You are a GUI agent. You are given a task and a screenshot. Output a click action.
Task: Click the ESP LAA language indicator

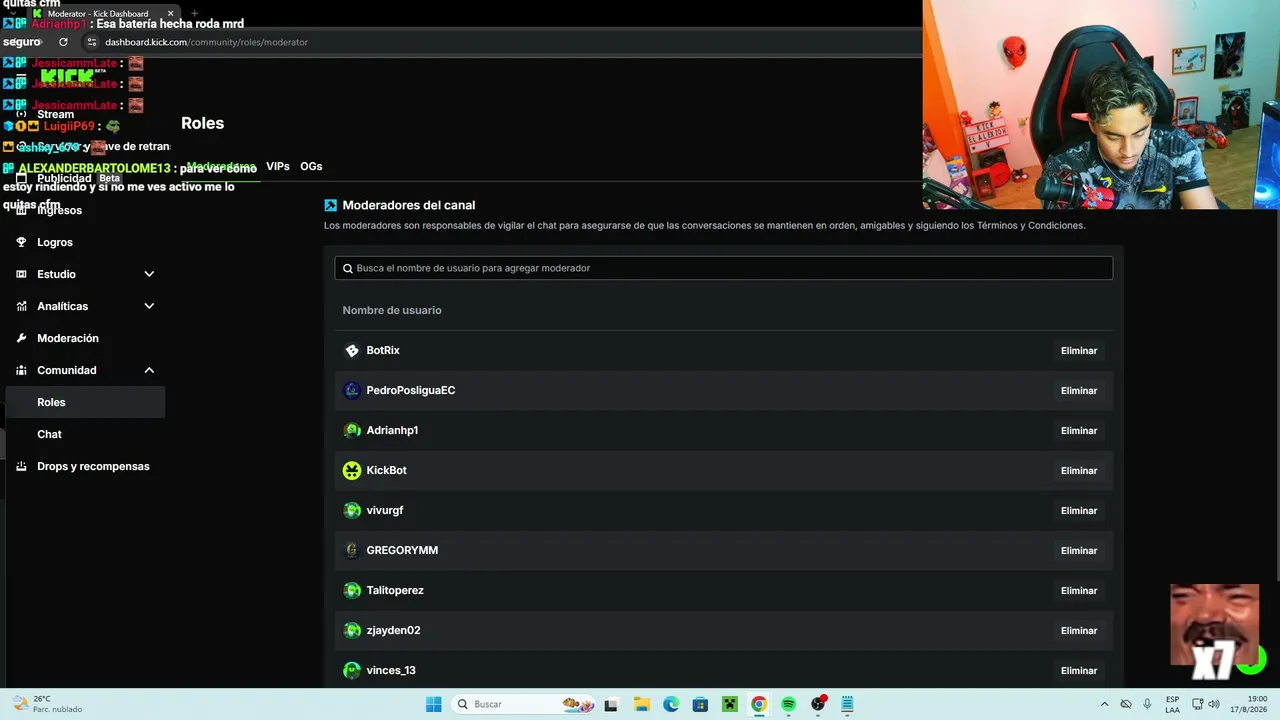click(1172, 704)
